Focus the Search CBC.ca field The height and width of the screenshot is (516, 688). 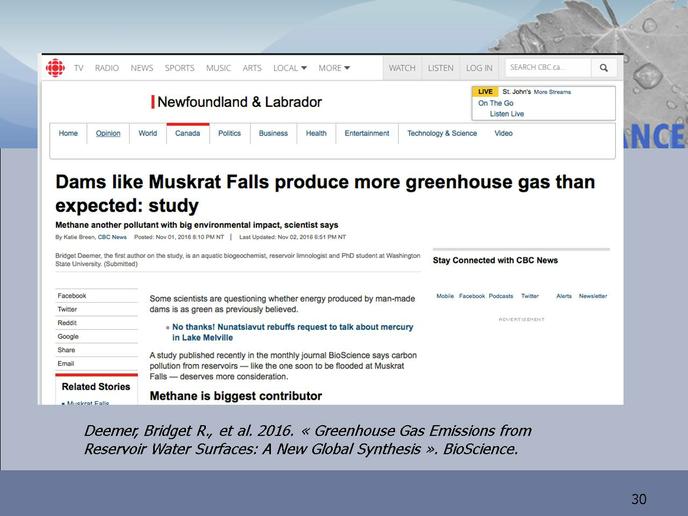click(x=548, y=68)
